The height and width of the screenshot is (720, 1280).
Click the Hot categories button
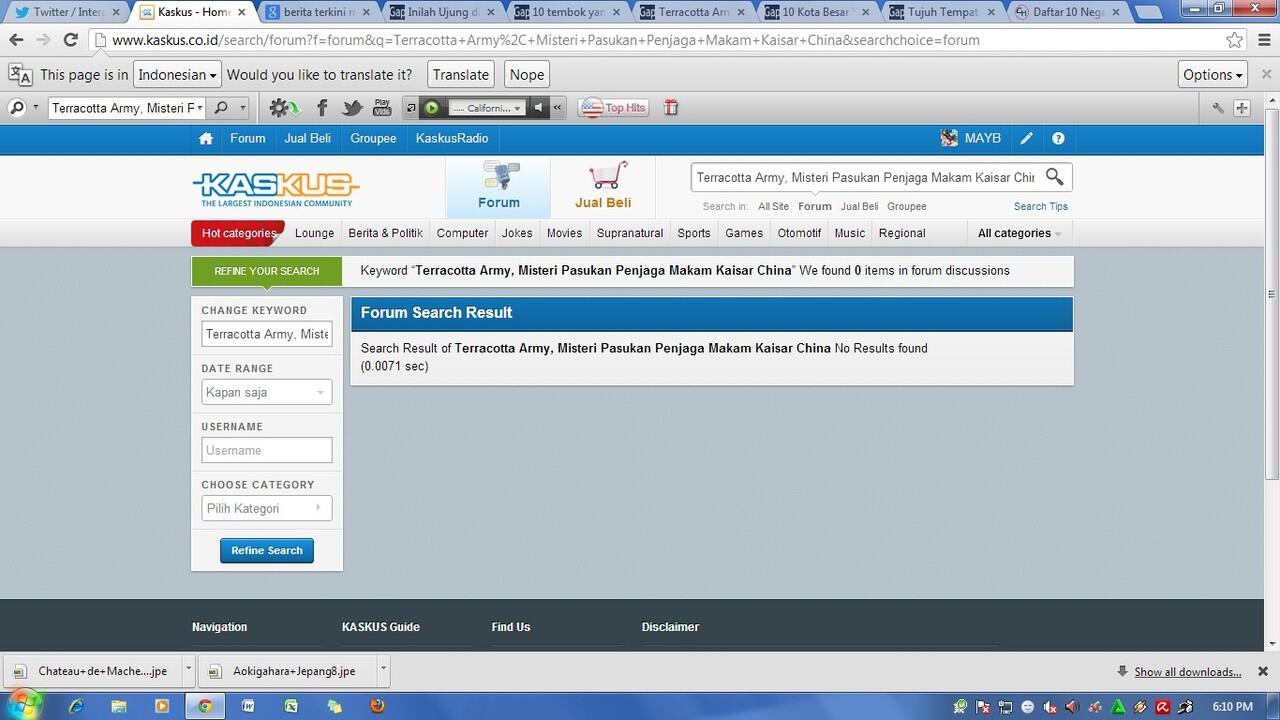click(x=238, y=233)
